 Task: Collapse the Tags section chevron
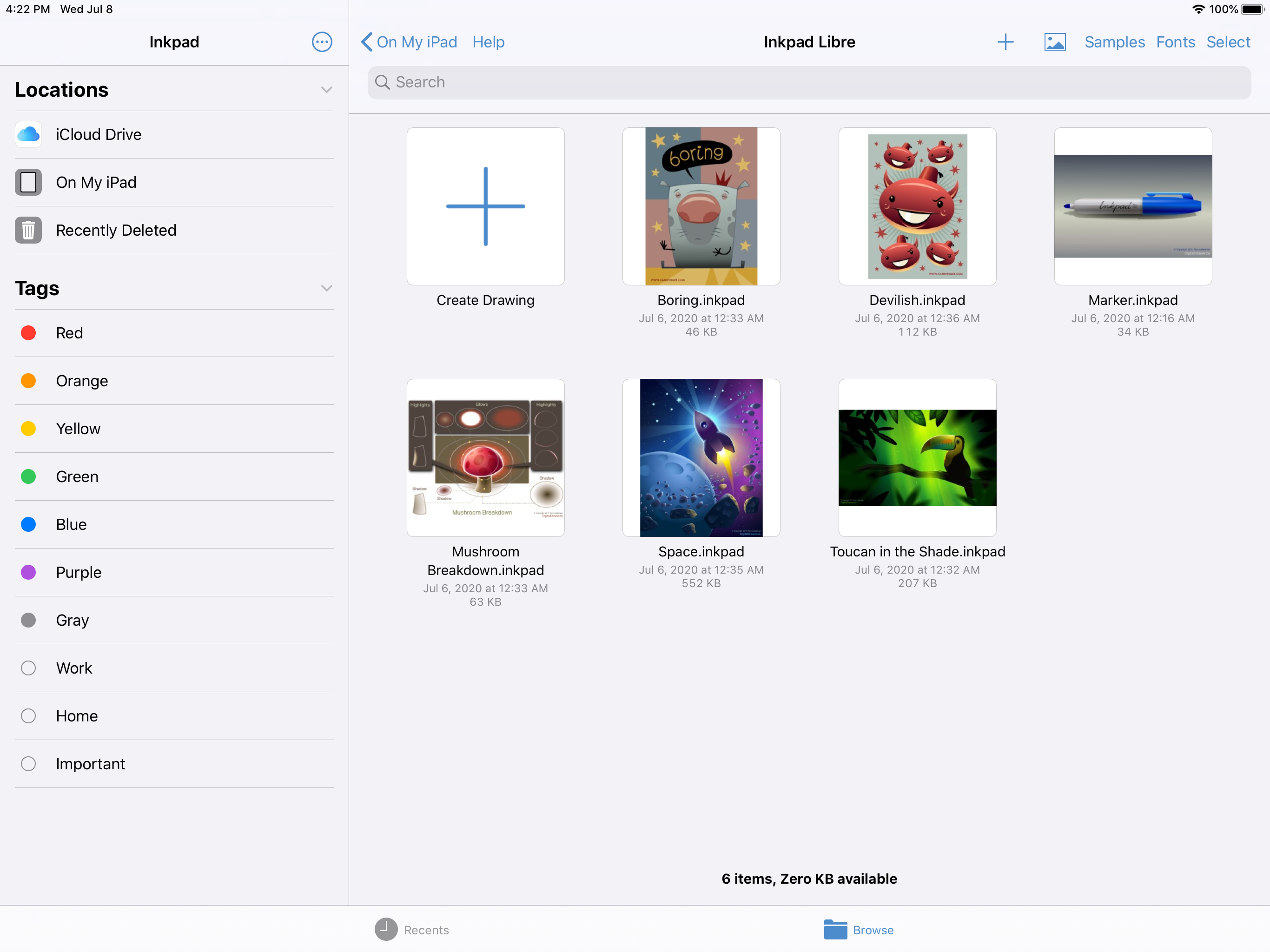pos(326,288)
